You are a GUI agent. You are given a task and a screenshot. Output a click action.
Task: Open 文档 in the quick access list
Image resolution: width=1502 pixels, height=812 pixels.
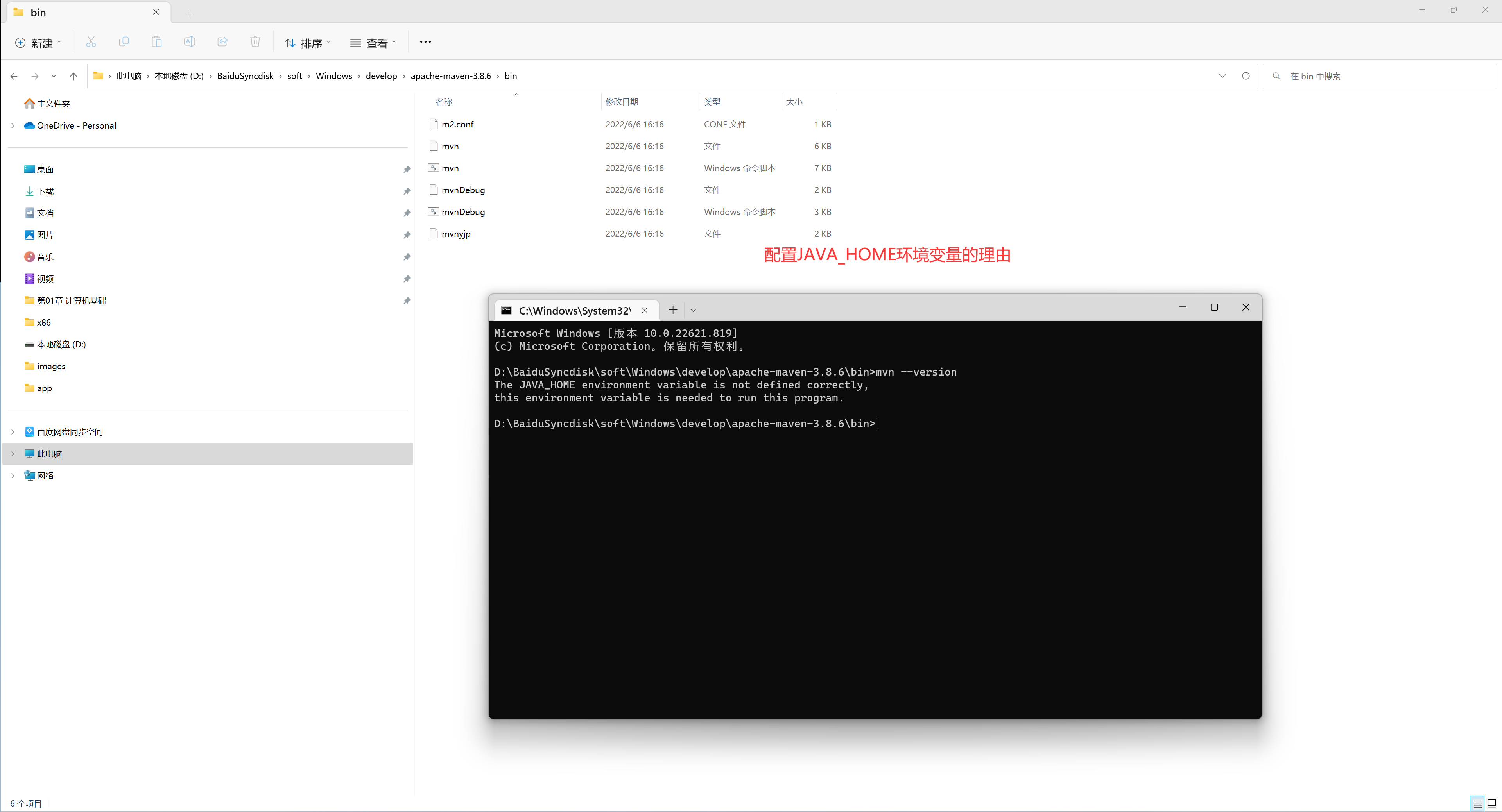[x=39, y=213]
